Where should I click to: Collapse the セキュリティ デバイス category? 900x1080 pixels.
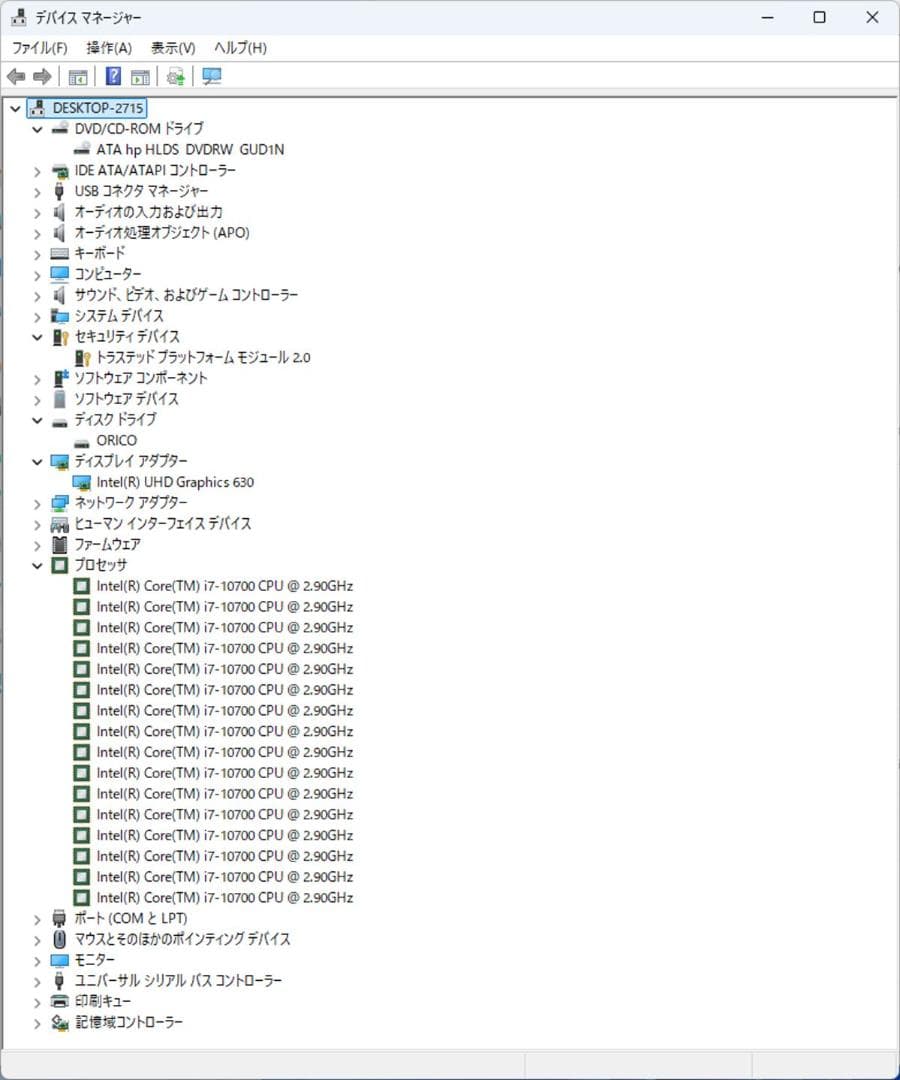(37, 336)
